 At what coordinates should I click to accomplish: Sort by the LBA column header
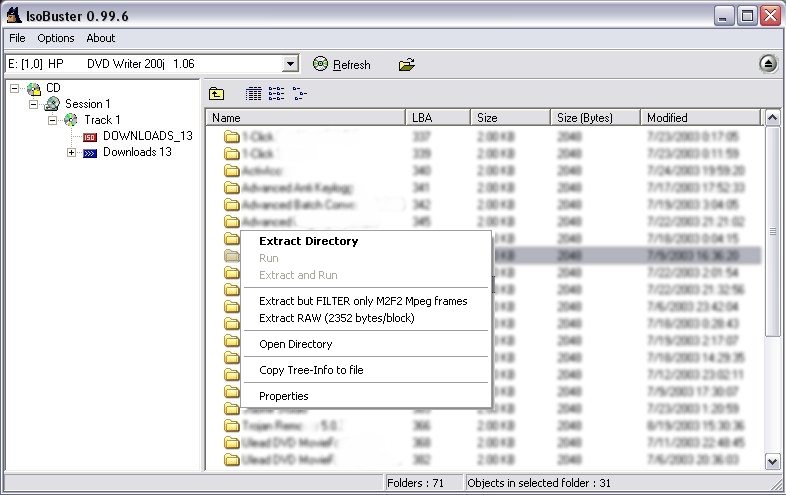pos(438,118)
